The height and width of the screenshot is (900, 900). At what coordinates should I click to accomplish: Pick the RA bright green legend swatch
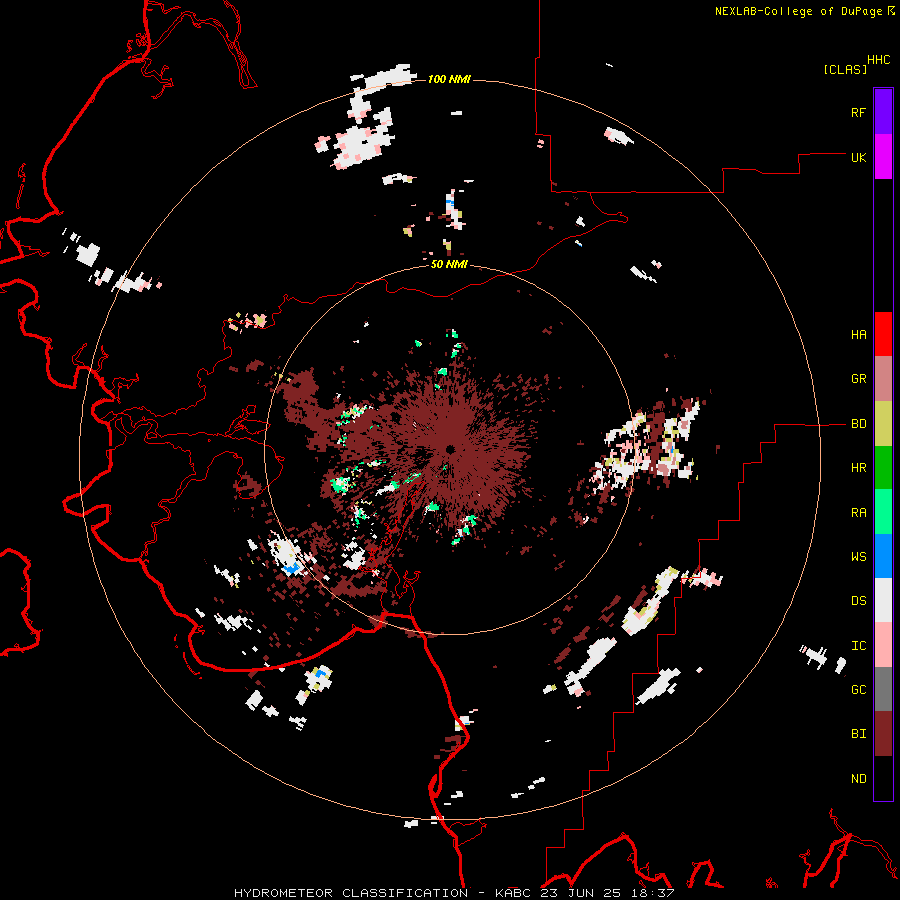[883, 512]
